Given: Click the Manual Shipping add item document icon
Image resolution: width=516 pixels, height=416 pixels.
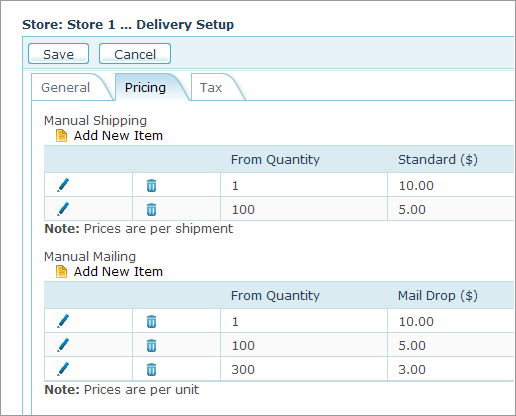Looking at the screenshot, I should click(x=61, y=136).
